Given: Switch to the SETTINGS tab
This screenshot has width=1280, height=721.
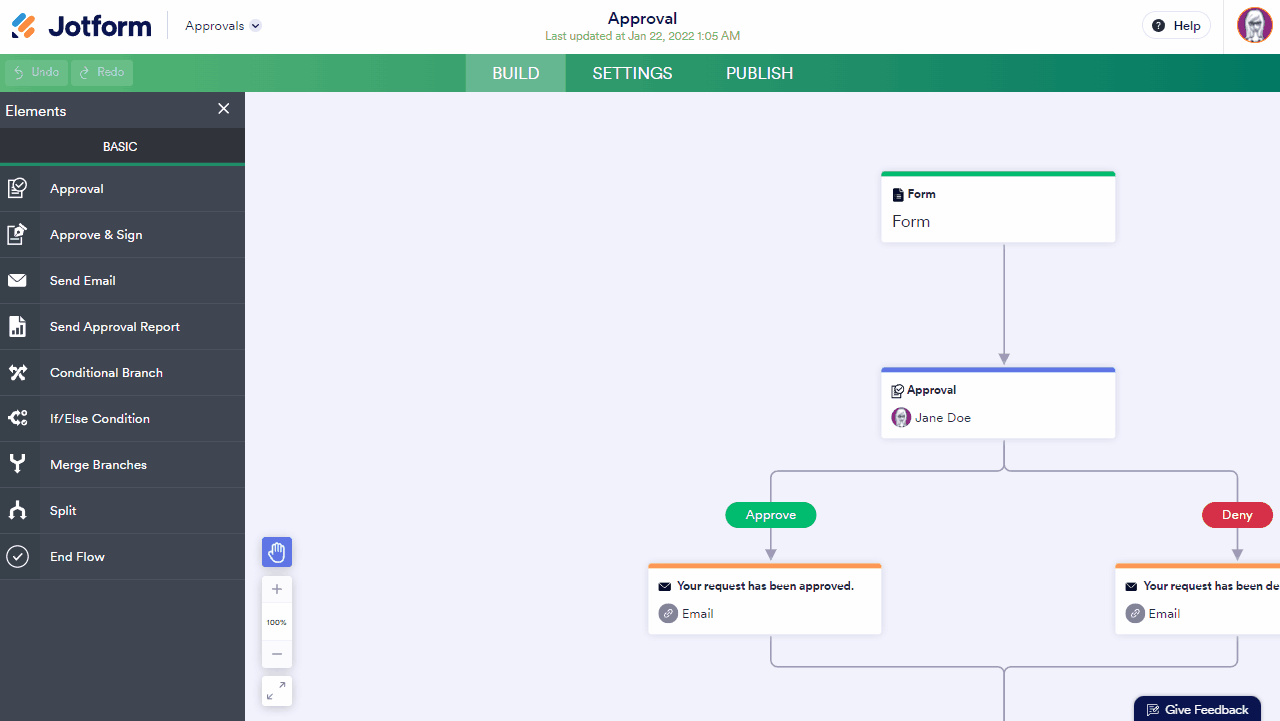Looking at the screenshot, I should tap(632, 73).
